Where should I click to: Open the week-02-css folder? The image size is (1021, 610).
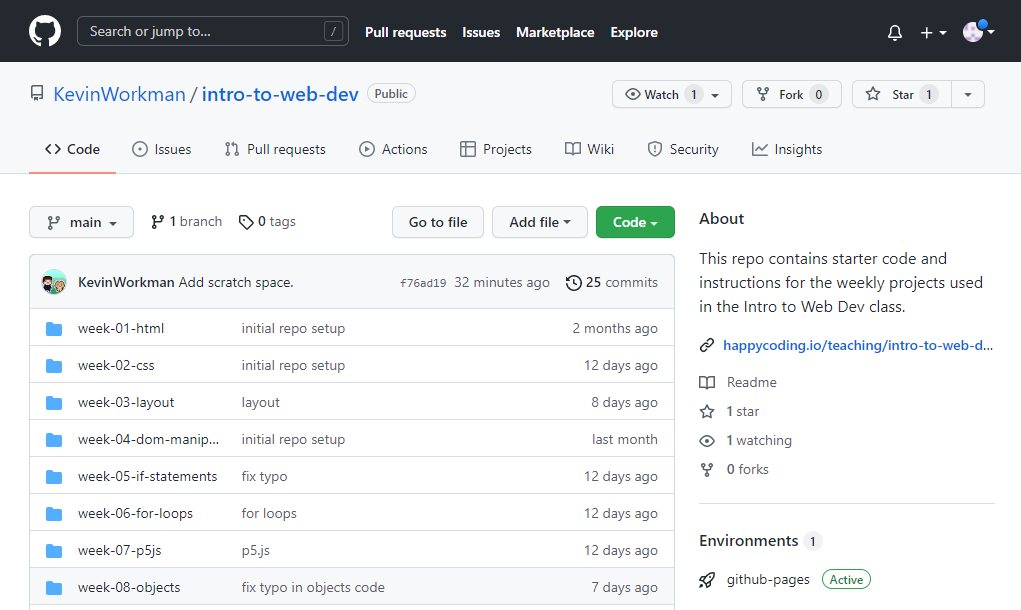click(x=116, y=365)
